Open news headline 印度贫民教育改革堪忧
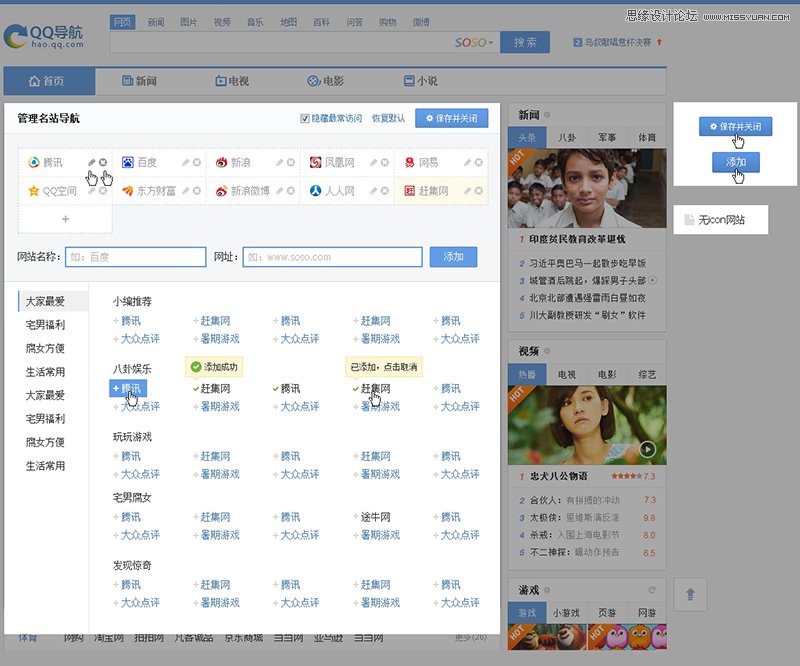The image size is (800, 666). tap(577, 239)
